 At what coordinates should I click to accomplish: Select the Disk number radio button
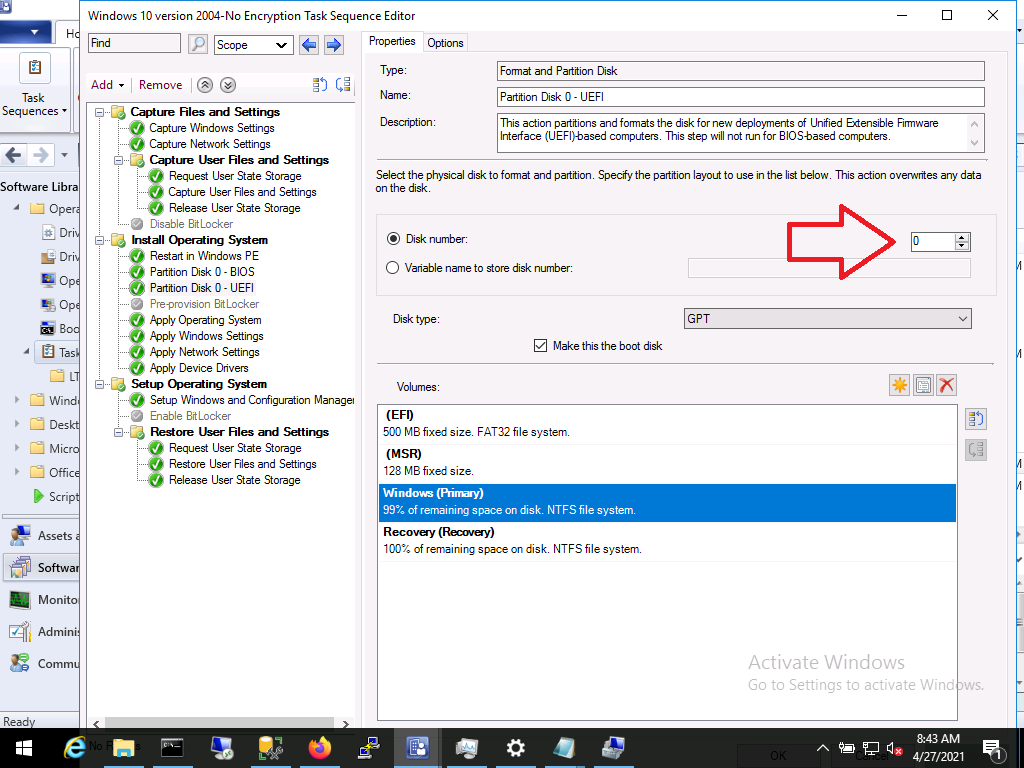tap(393, 239)
